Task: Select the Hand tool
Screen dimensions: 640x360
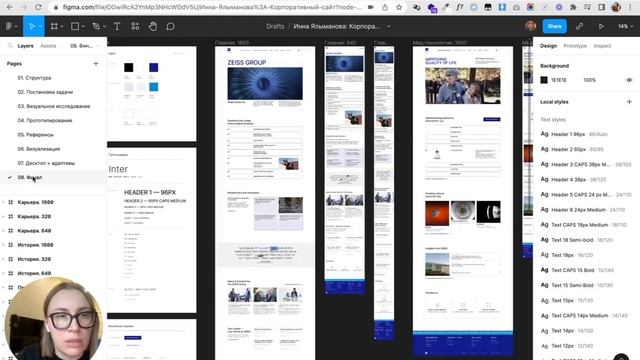Action: [153, 26]
